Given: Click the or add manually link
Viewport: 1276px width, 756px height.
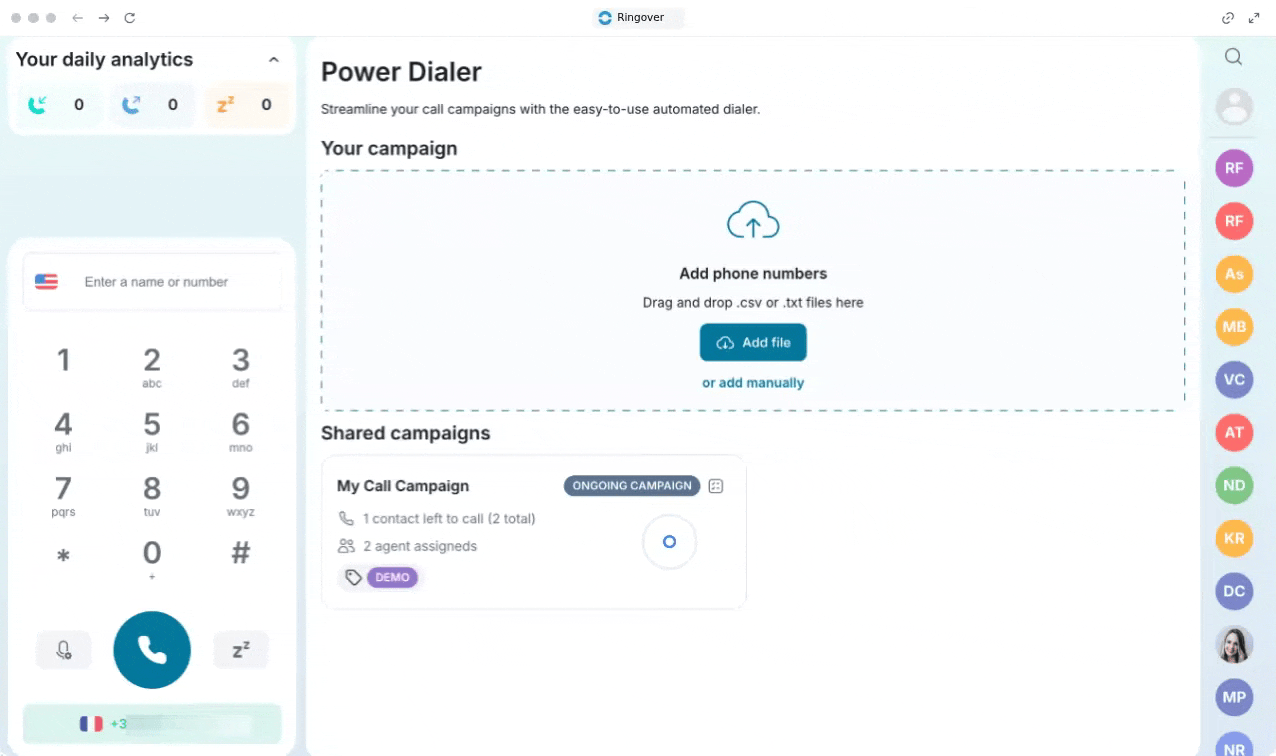Looking at the screenshot, I should 753,383.
